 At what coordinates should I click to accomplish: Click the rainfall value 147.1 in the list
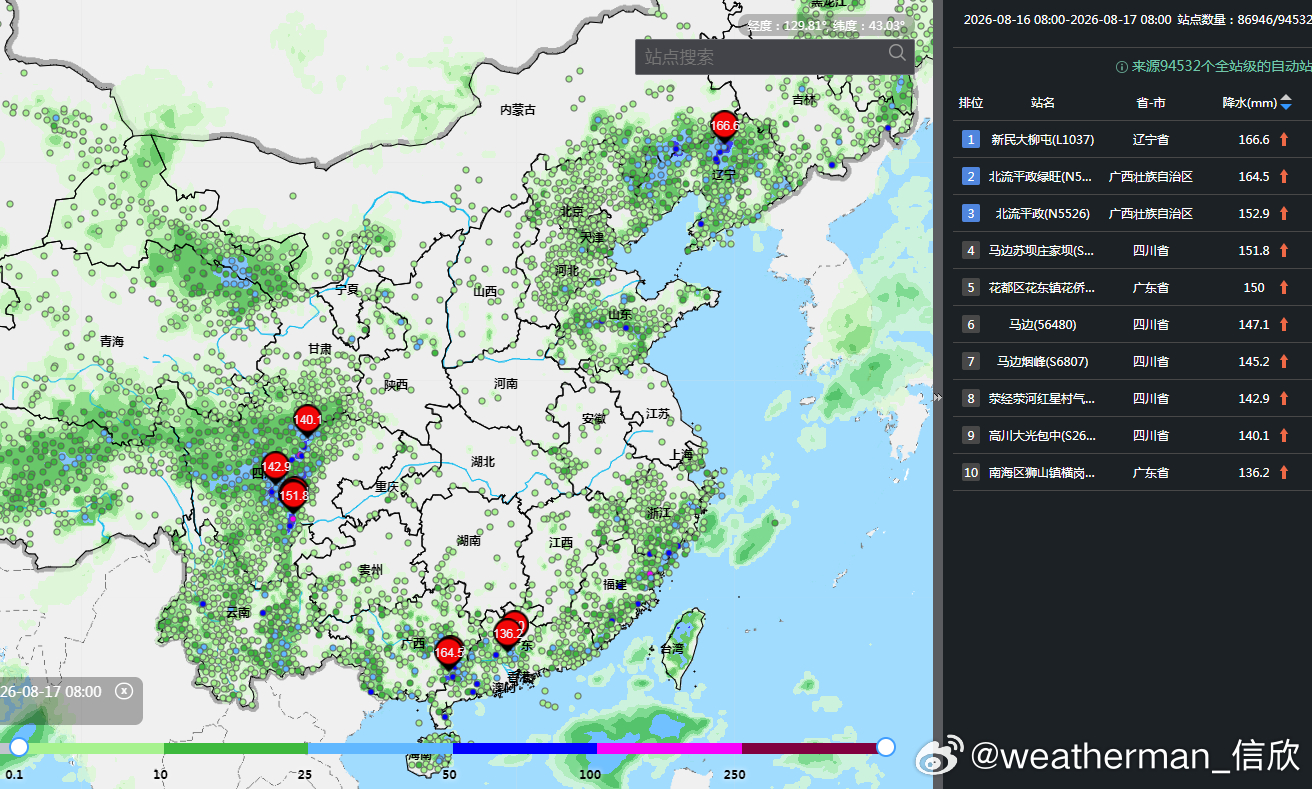[1254, 325]
